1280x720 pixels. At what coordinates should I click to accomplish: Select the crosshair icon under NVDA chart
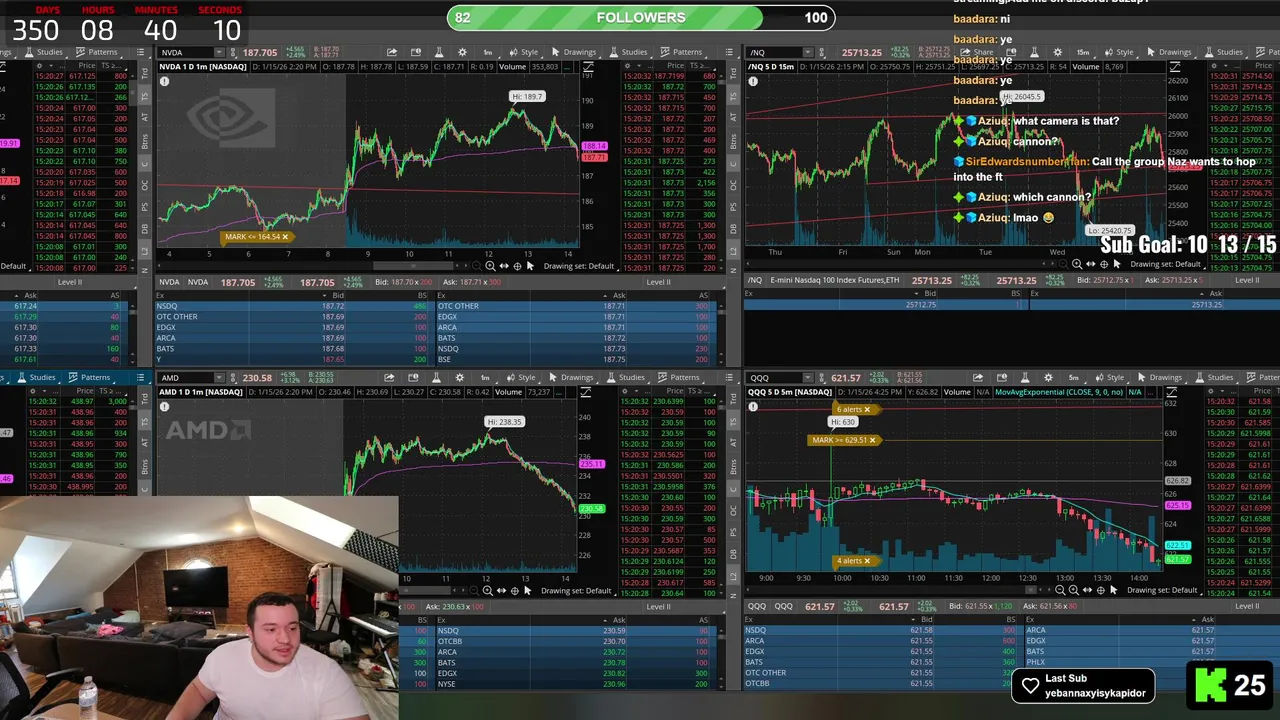[x=516, y=266]
